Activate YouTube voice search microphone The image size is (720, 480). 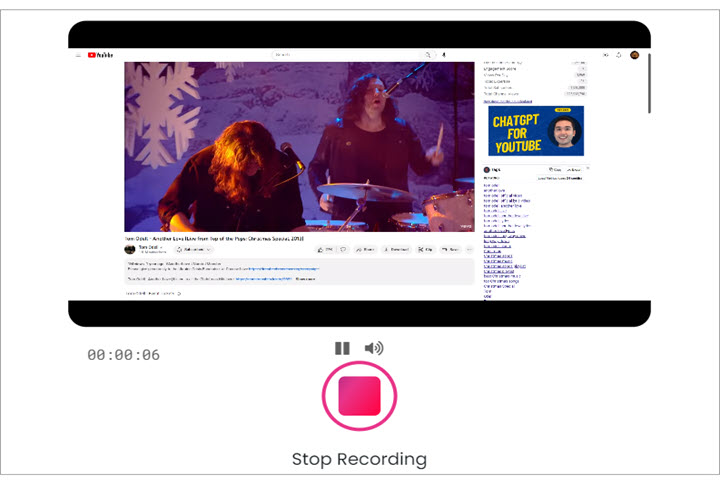(x=444, y=55)
